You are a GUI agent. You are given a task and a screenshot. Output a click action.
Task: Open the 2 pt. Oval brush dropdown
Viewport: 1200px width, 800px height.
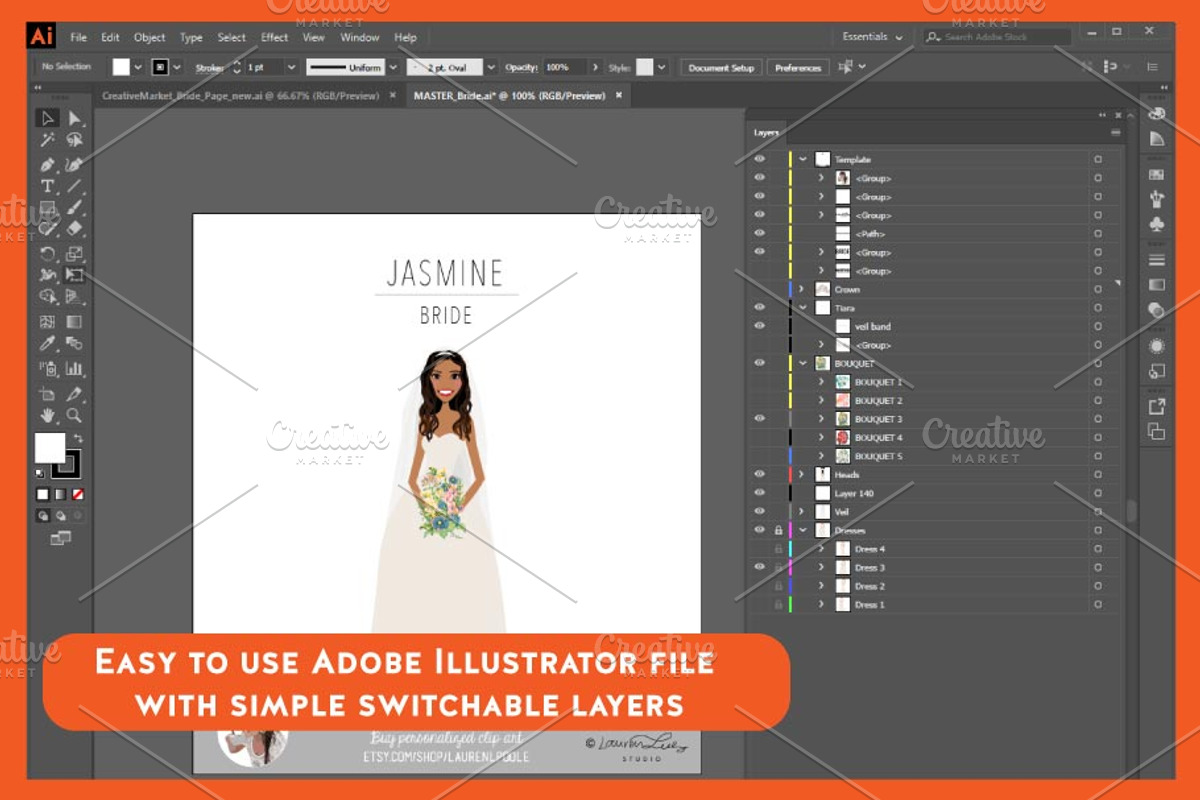491,67
